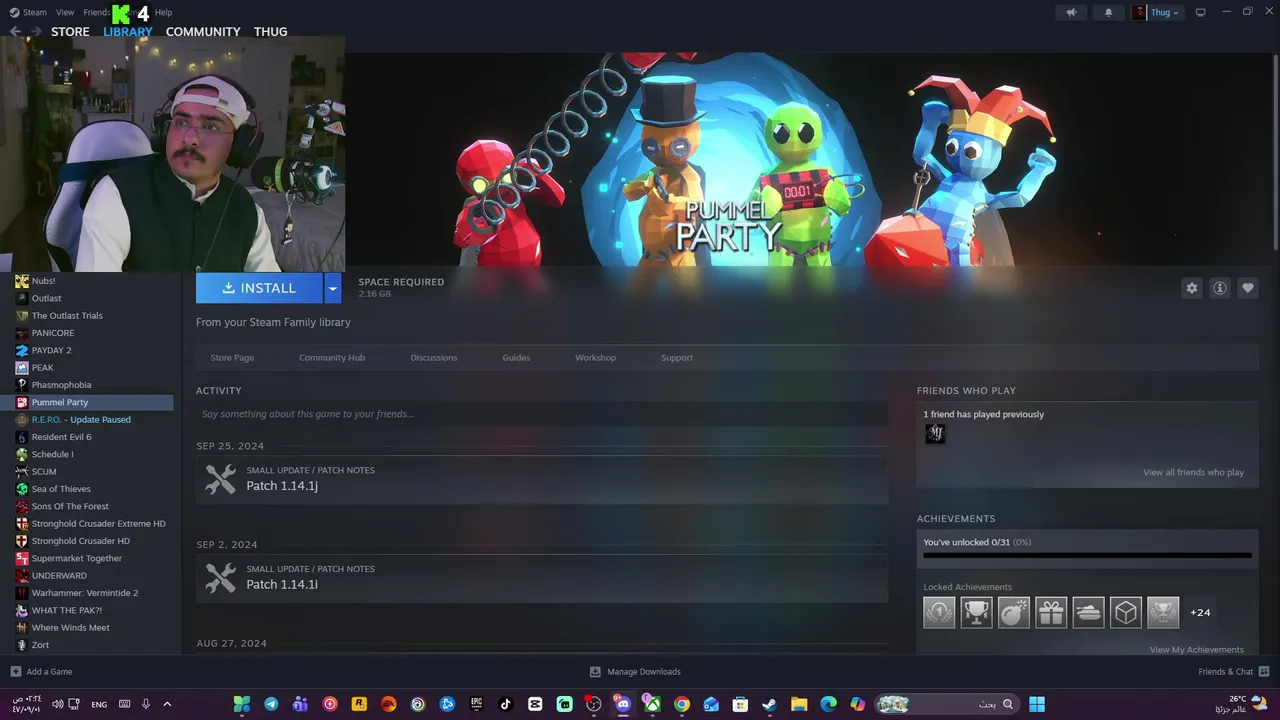Image resolution: width=1280 pixels, height=720 pixels.
Task: Open the Support link
Action: tap(677, 357)
